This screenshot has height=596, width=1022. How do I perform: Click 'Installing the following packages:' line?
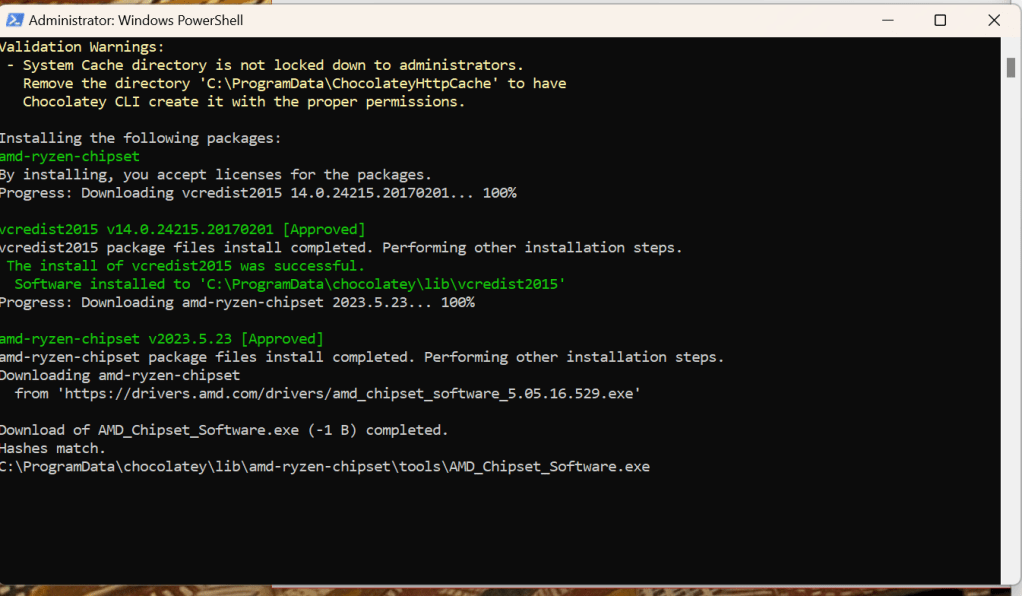pos(140,138)
